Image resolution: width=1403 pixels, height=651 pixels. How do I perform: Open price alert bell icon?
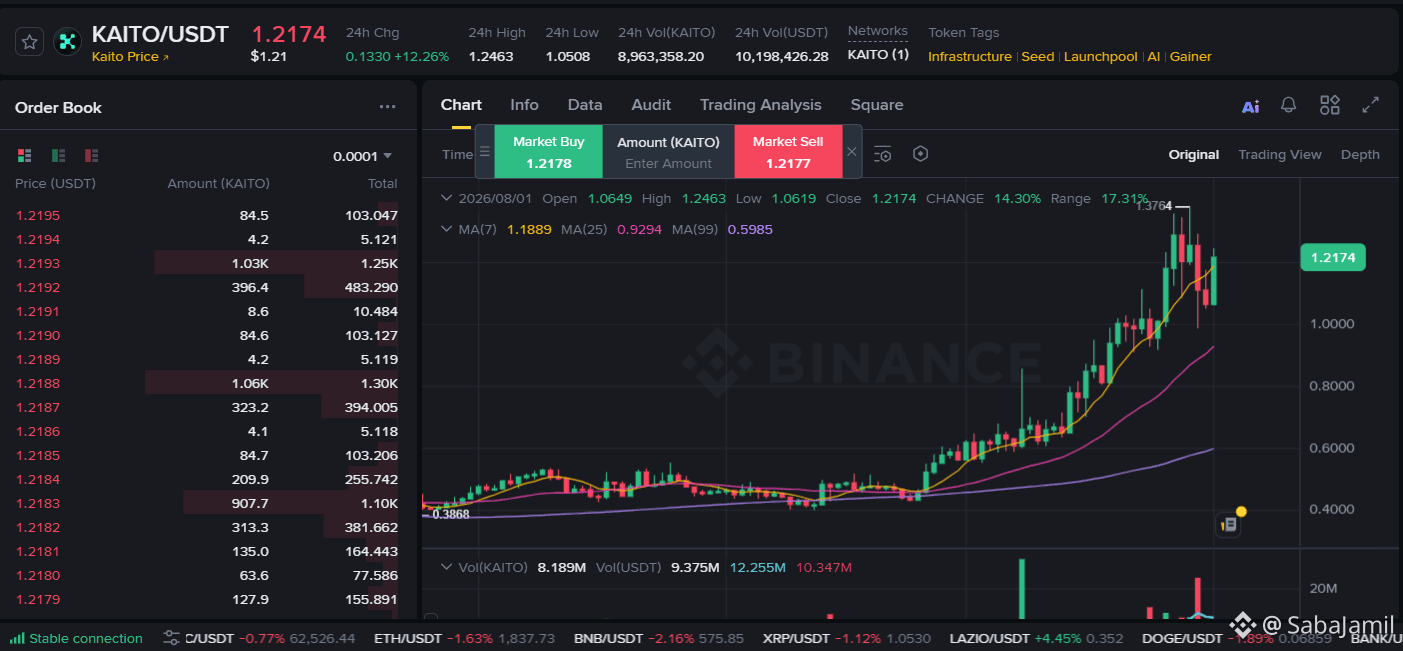pos(1289,105)
